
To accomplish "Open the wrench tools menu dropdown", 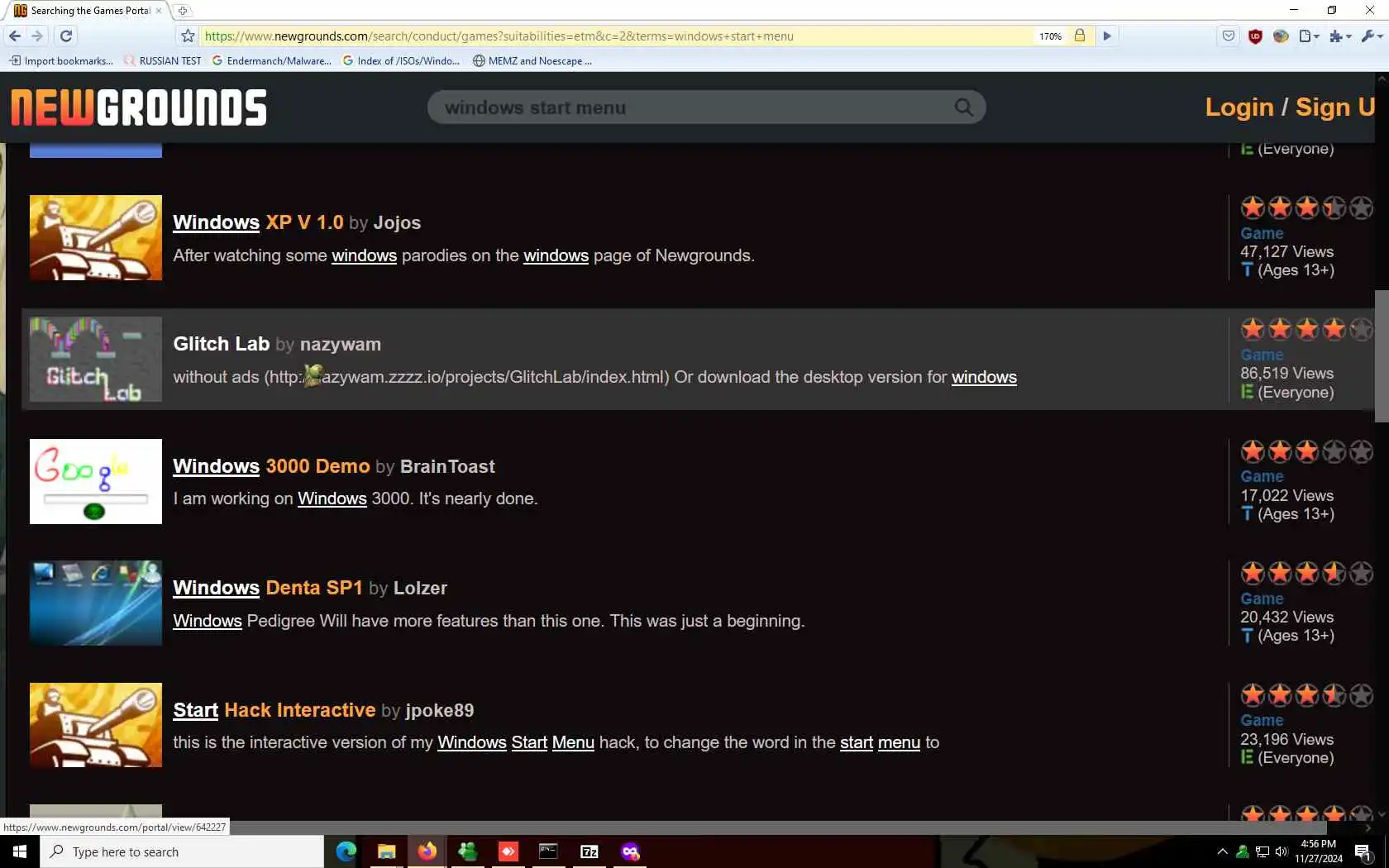I will (x=1372, y=36).
